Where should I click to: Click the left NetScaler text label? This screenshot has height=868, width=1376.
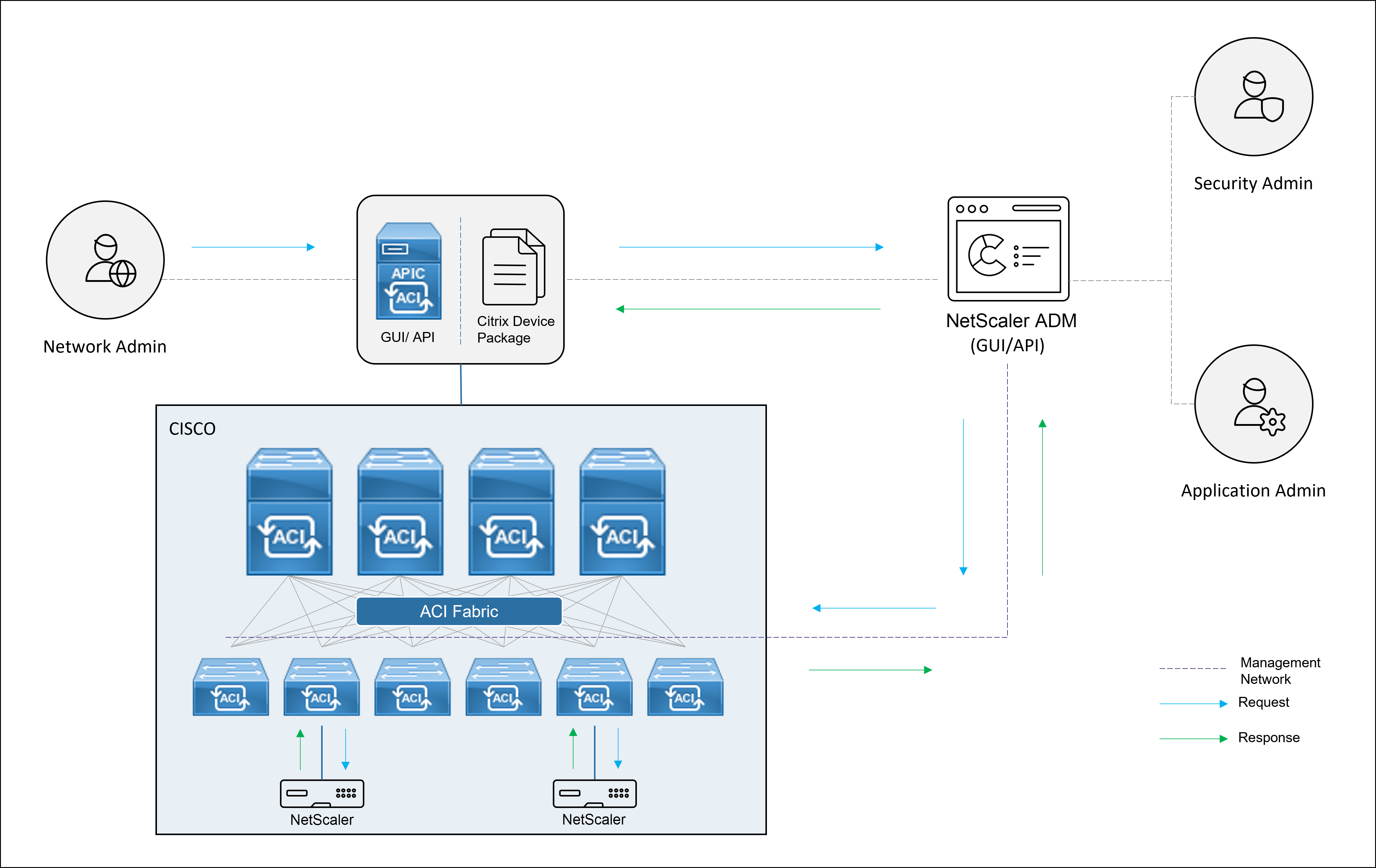(322, 820)
